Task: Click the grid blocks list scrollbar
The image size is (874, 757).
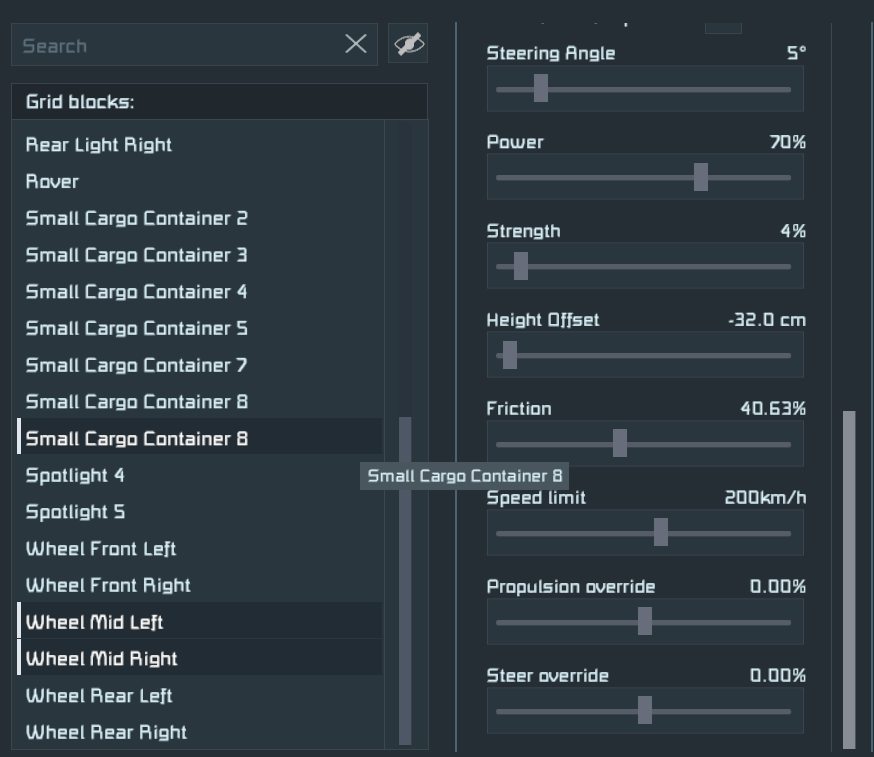Action: [x=405, y=580]
